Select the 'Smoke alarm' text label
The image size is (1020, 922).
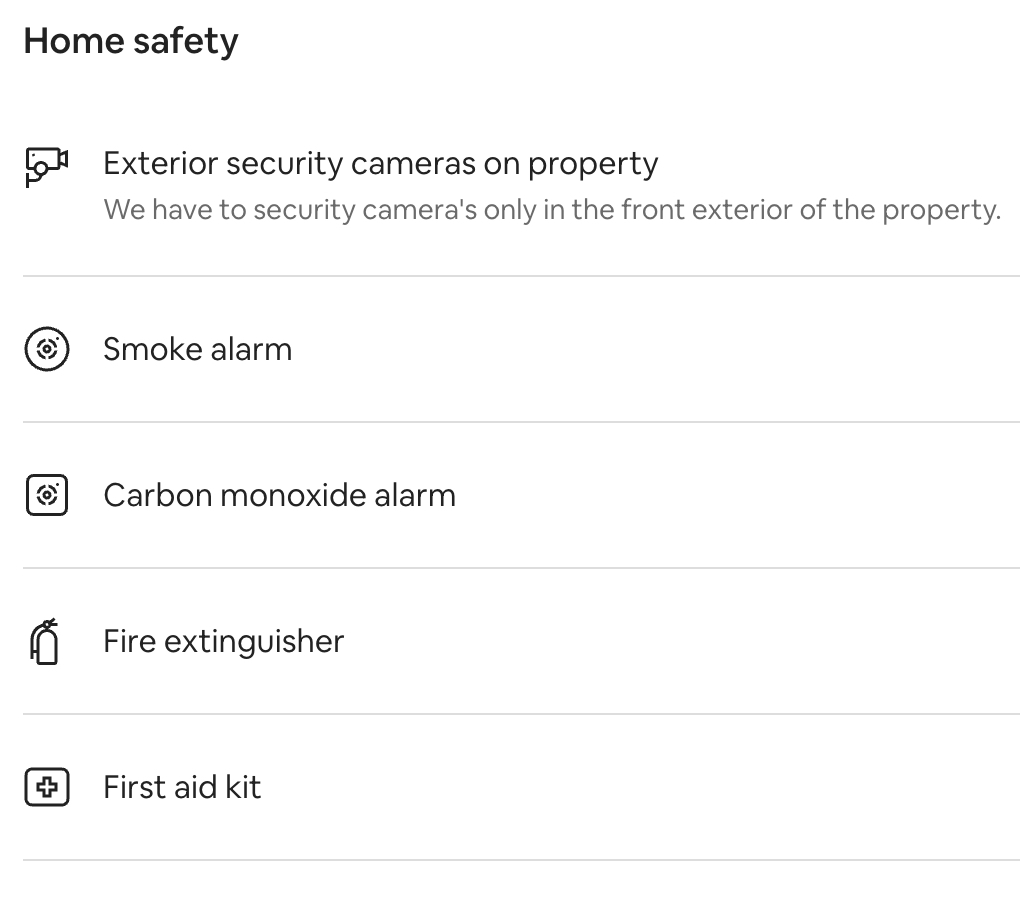198,349
